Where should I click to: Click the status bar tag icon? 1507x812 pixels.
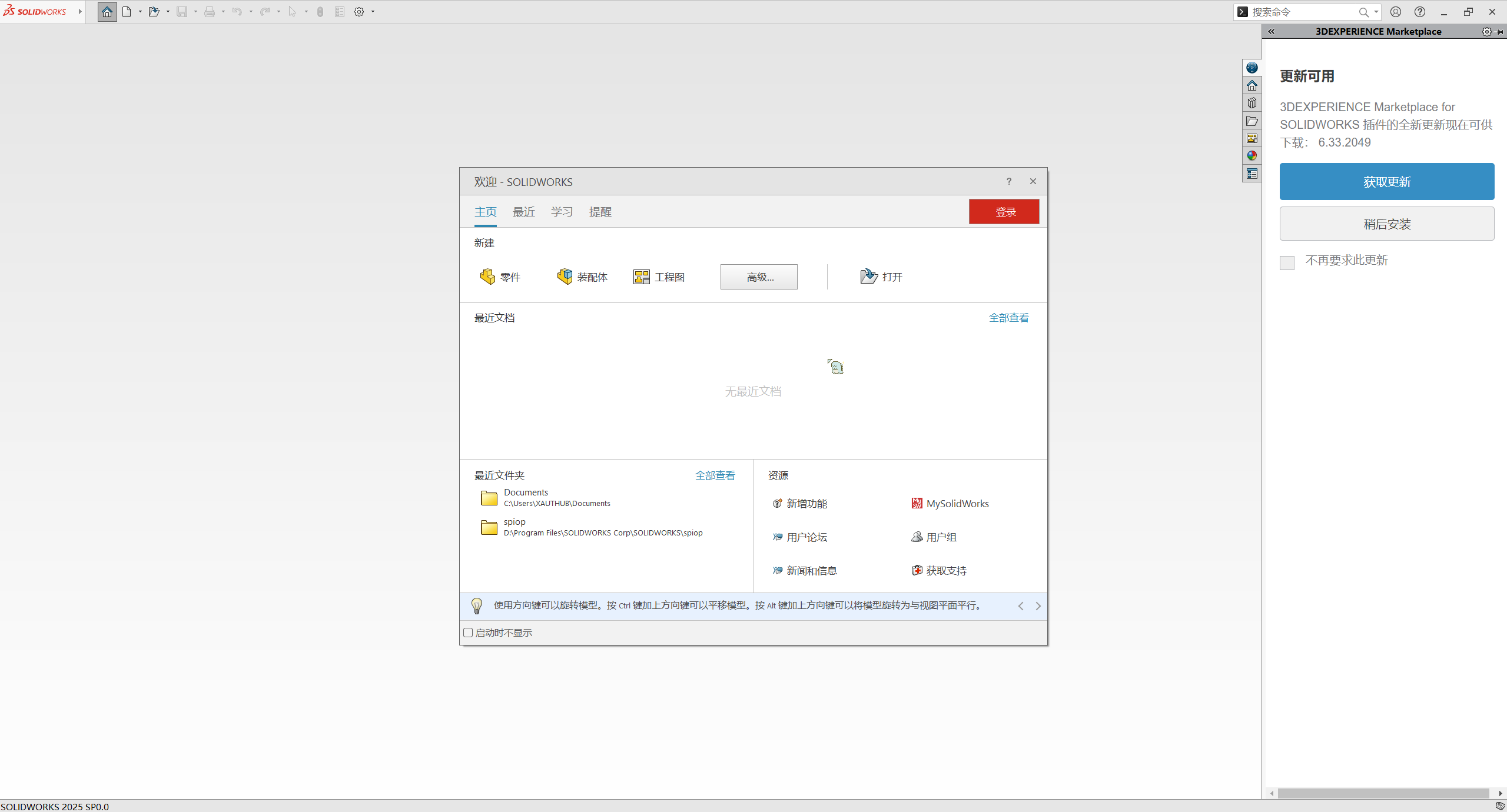click(x=1500, y=806)
